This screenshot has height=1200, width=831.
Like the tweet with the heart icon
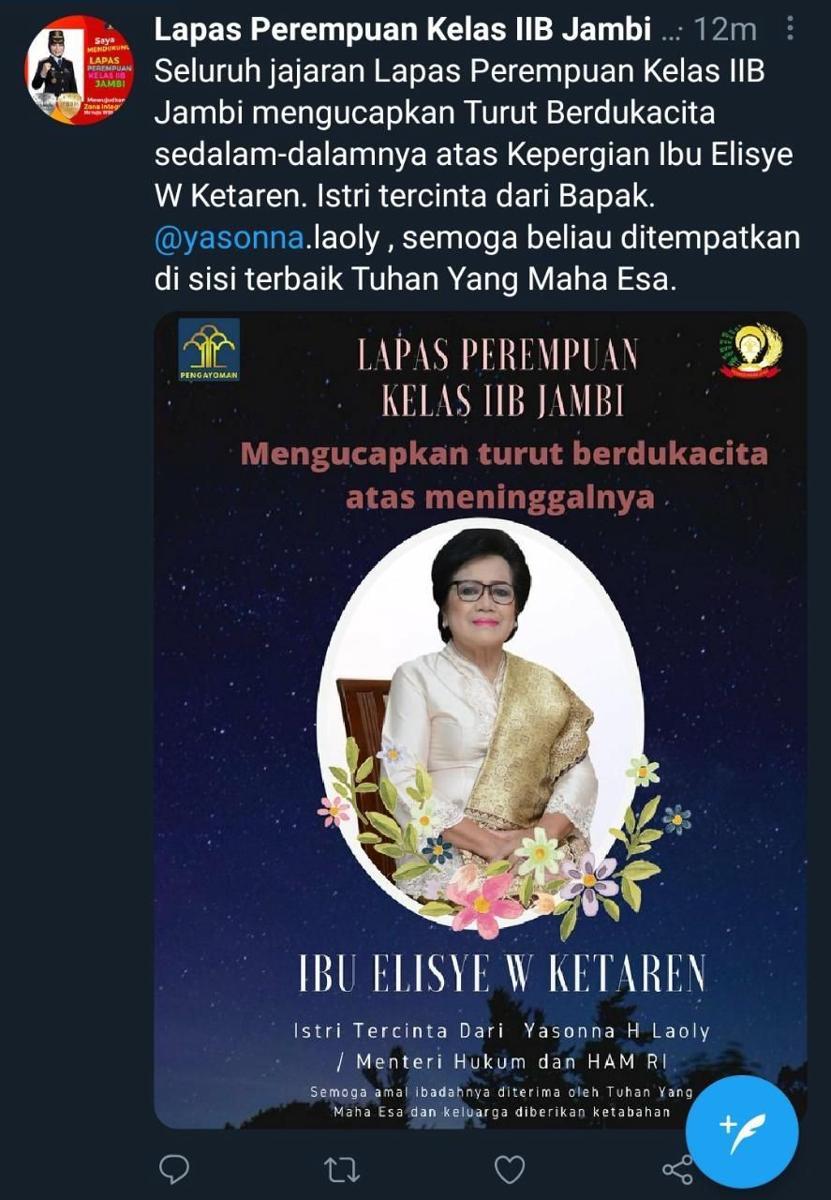pyautogui.click(x=511, y=1169)
